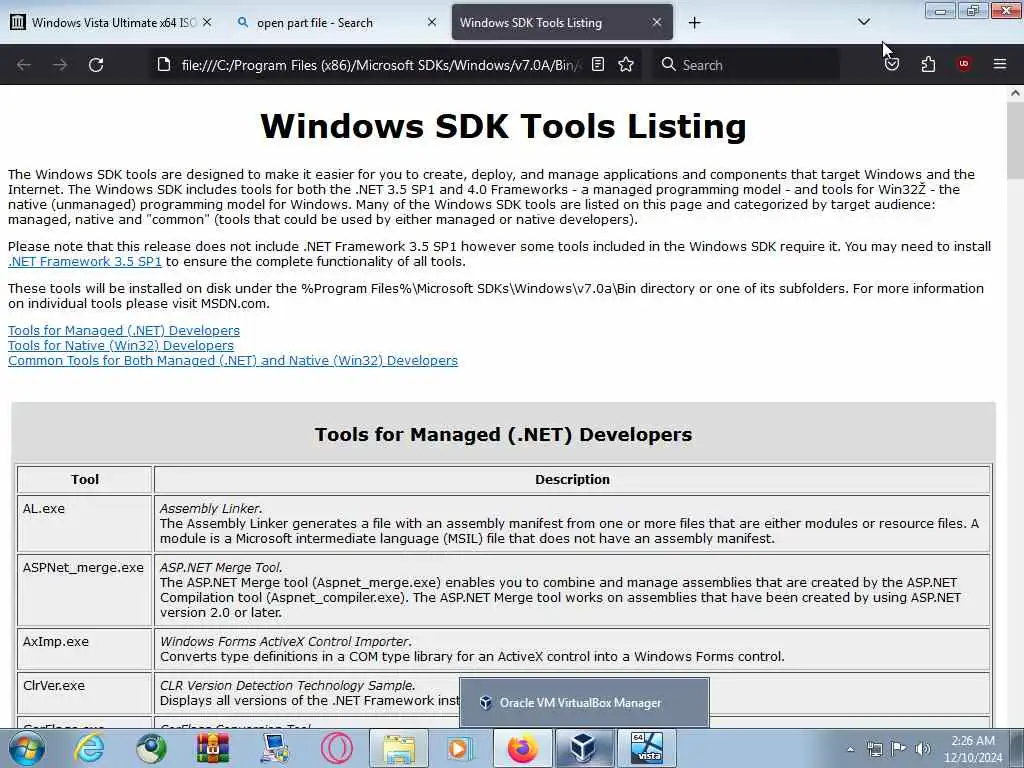Screen dimensions: 1024x768
Task: Open the Action Center flag icon
Action: [x=899, y=749]
